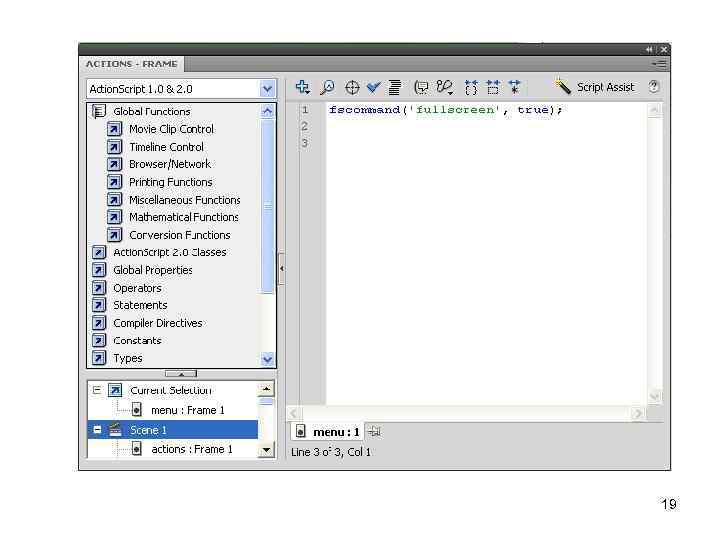The height and width of the screenshot is (540, 720).
Task: Add a new item to the script
Action: tap(303, 87)
